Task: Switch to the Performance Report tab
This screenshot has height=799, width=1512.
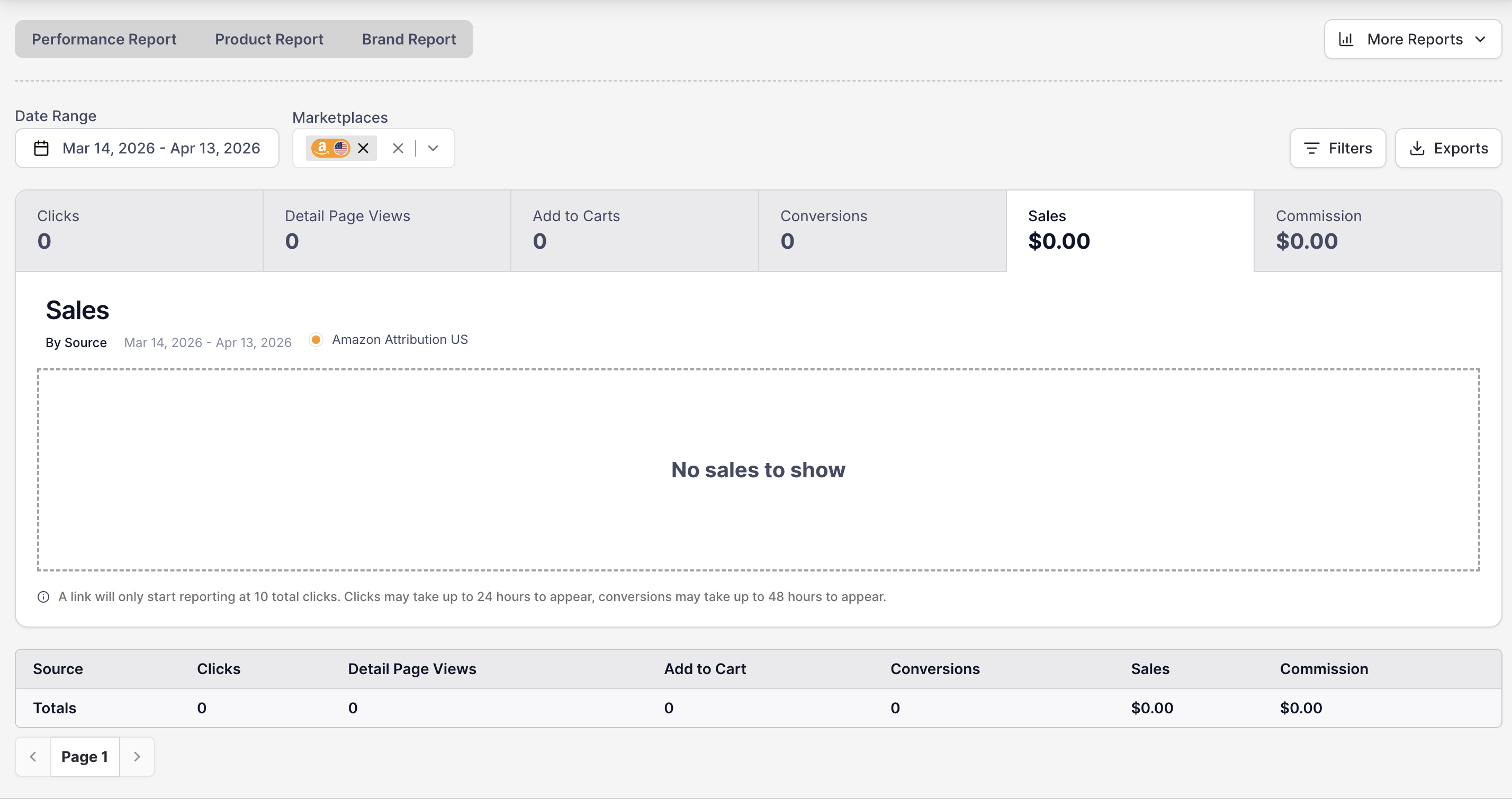Action: (104, 39)
